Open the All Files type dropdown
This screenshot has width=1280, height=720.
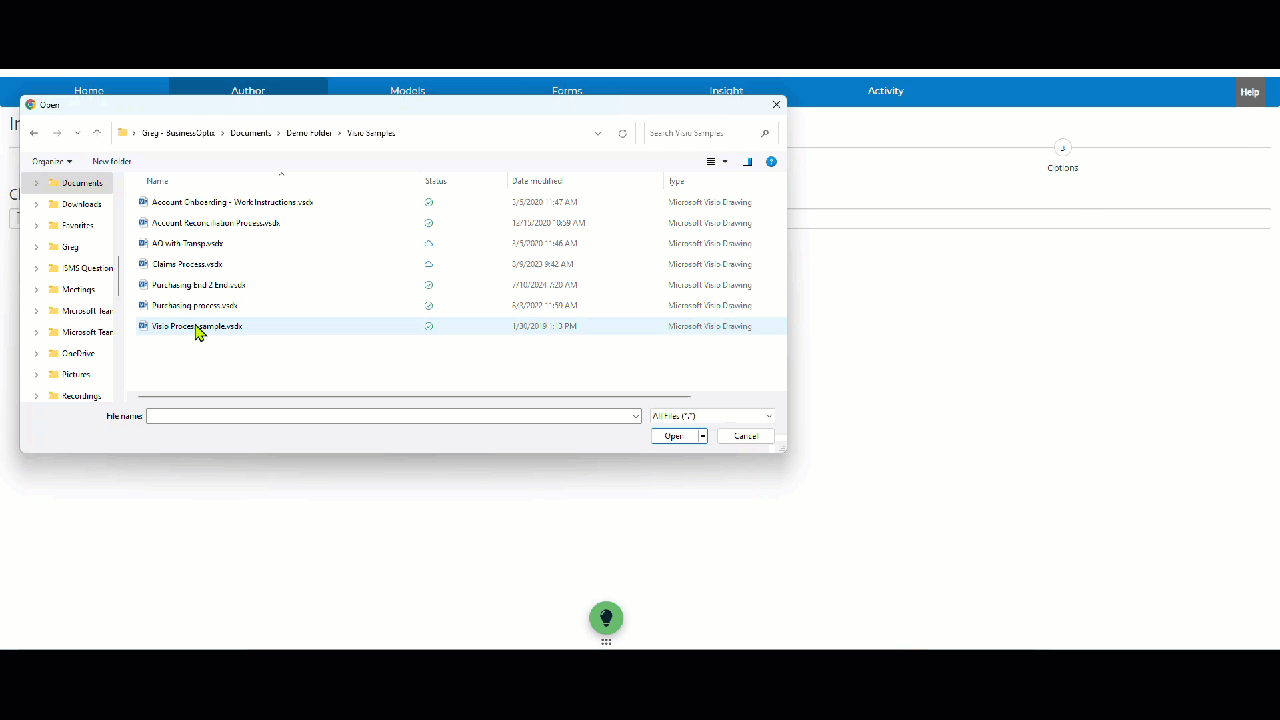[712, 416]
